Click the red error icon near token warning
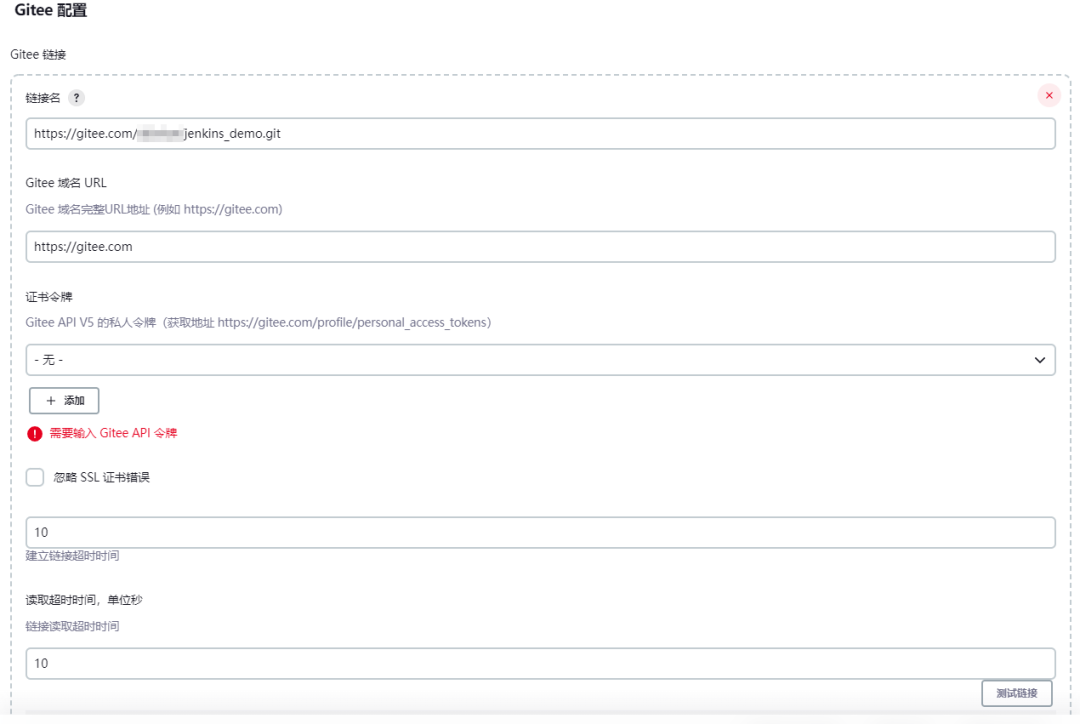 click(34, 433)
